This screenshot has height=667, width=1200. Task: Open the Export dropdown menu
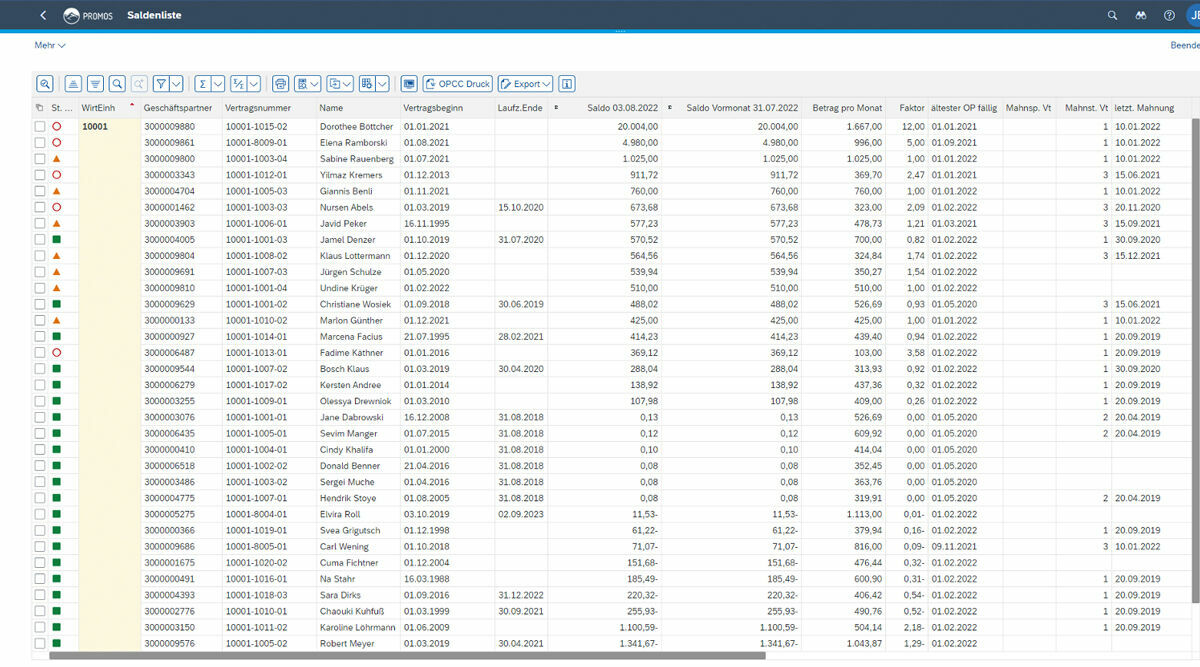pyautogui.click(x=525, y=84)
